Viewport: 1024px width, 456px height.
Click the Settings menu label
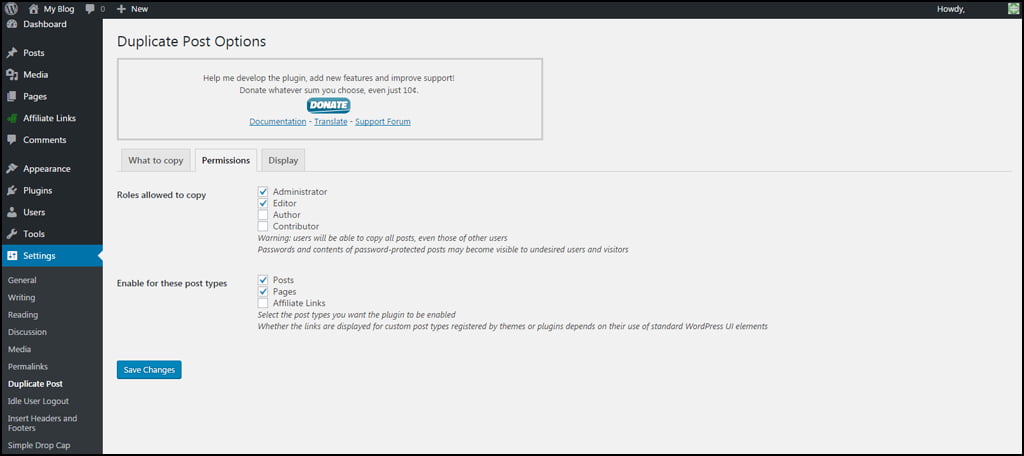point(39,256)
